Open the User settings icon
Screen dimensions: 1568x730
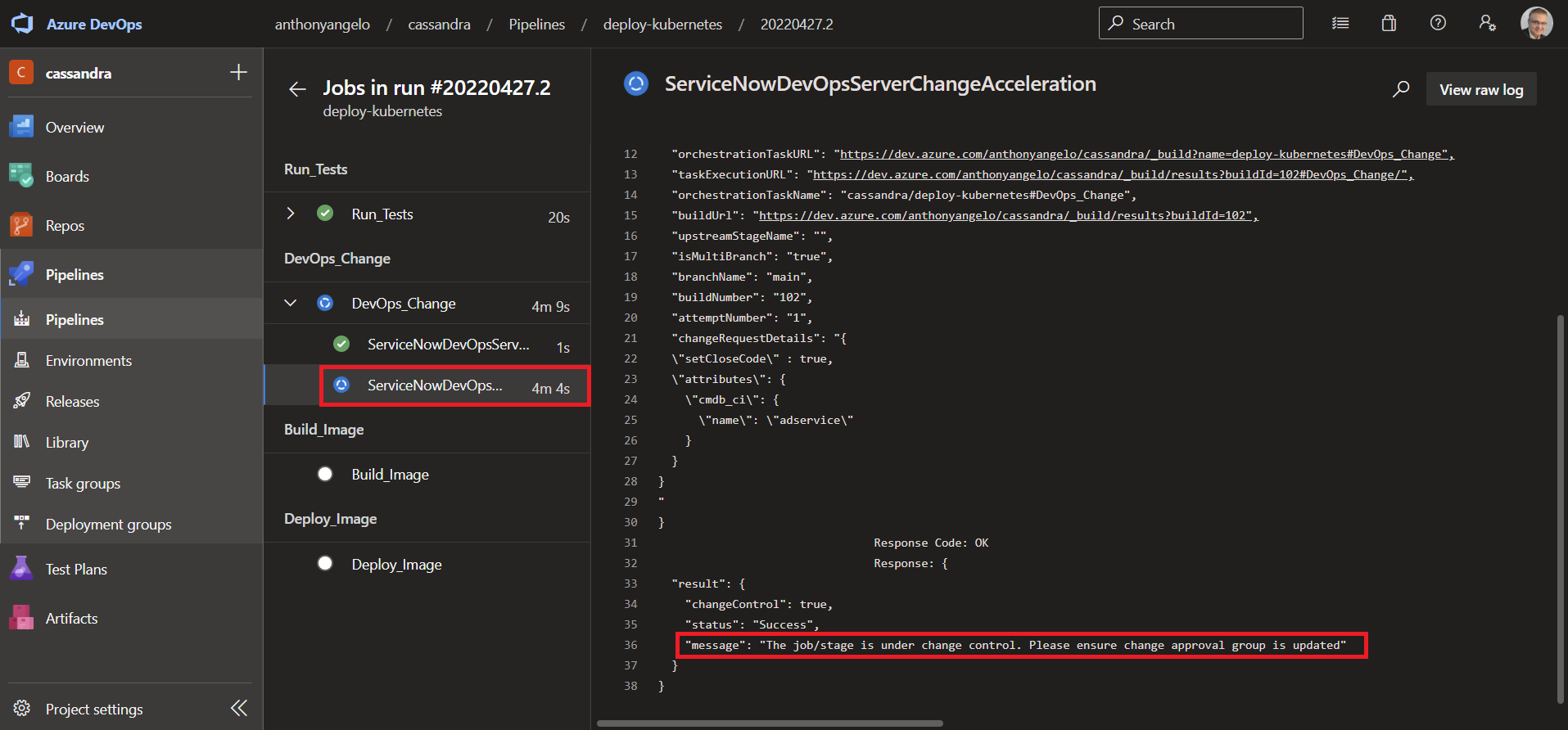pyautogui.click(x=1487, y=24)
